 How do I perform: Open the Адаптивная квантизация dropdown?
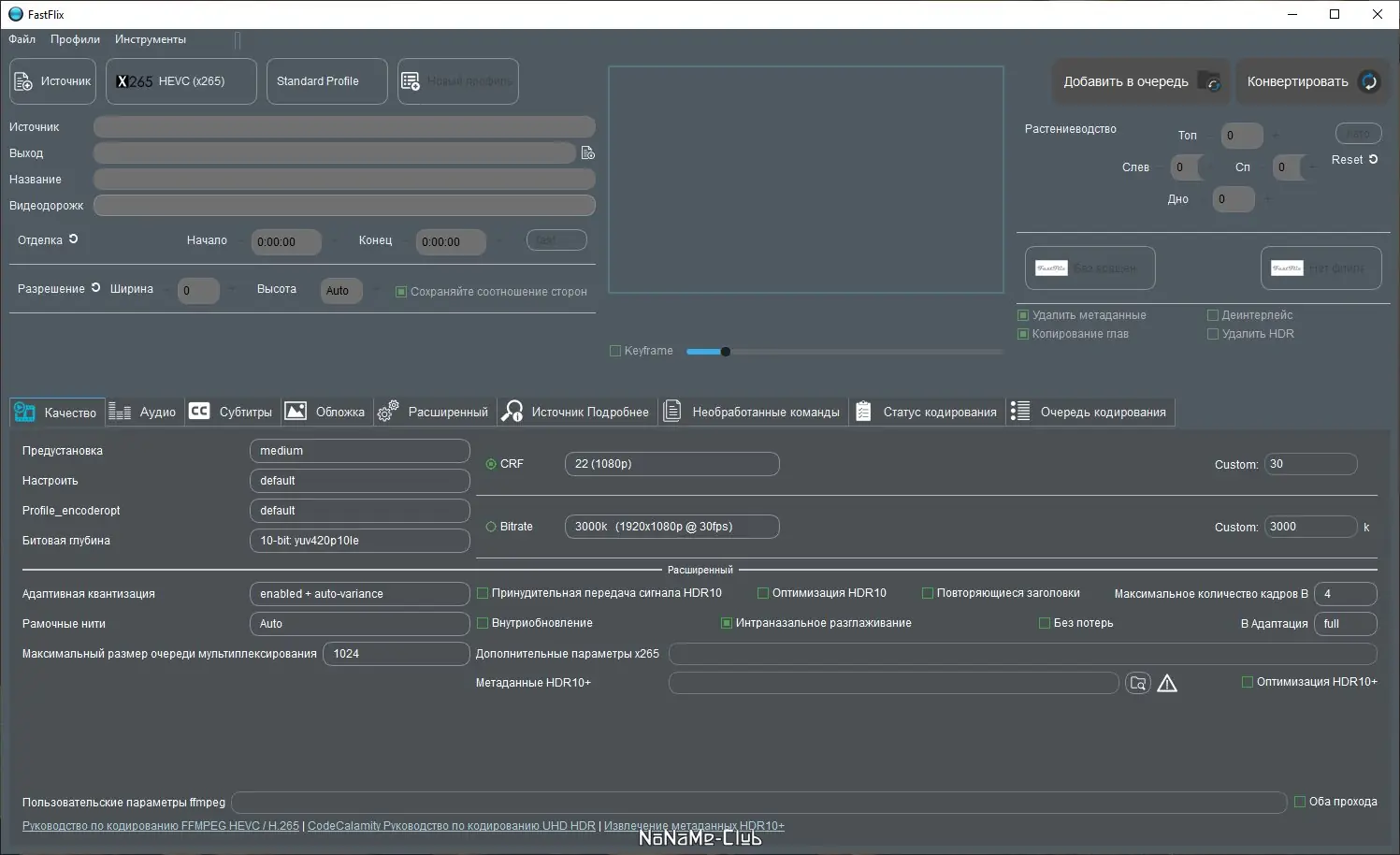pyautogui.click(x=359, y=594)
